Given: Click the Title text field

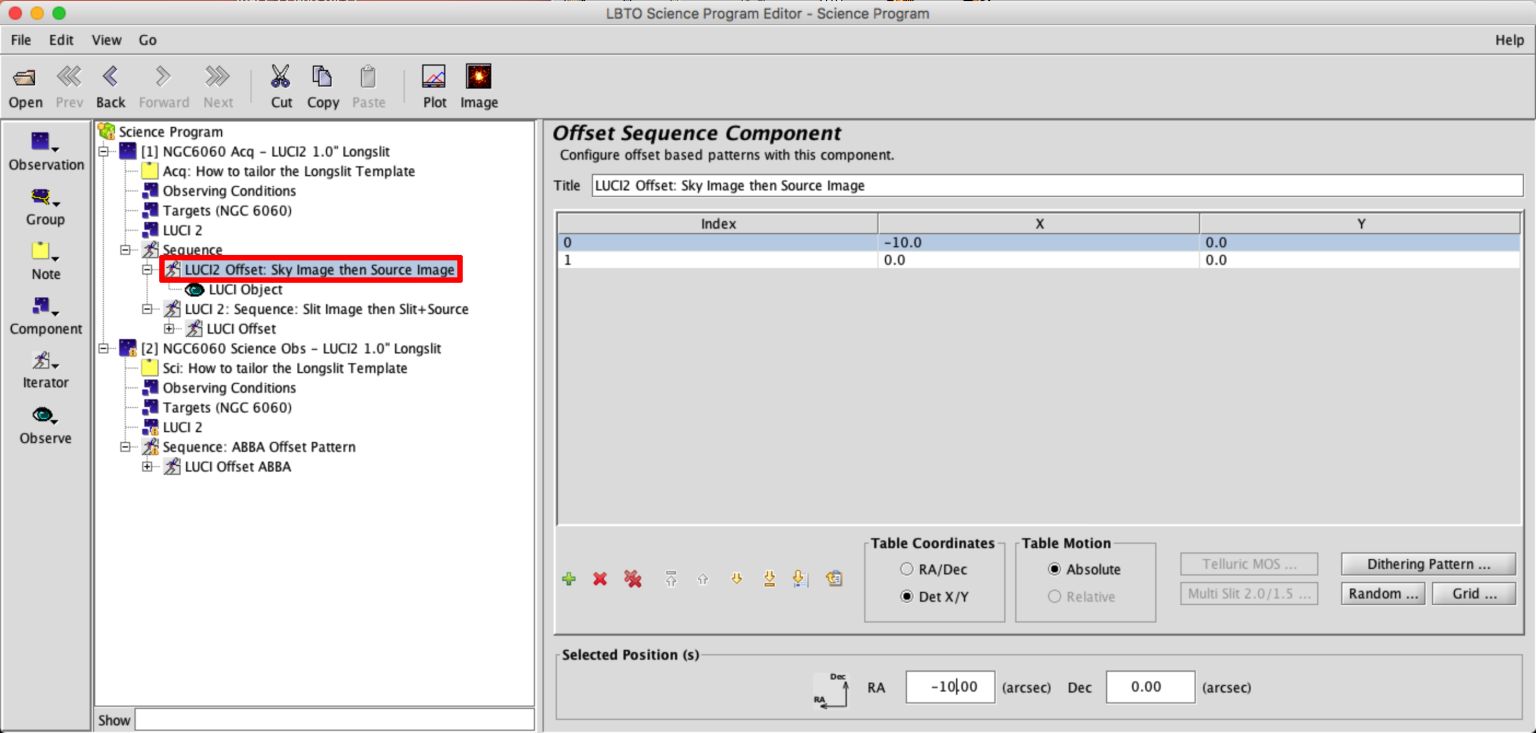Looking at the screenshot, I should [x=1057, y=185].
